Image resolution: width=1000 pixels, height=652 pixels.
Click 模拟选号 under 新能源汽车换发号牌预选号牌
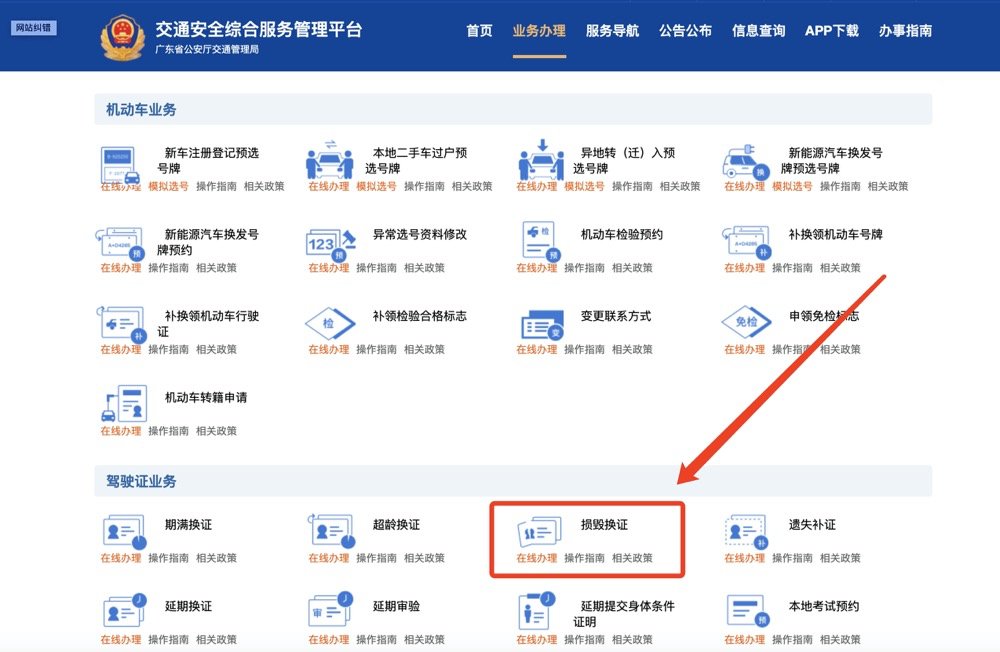(792, 186)
